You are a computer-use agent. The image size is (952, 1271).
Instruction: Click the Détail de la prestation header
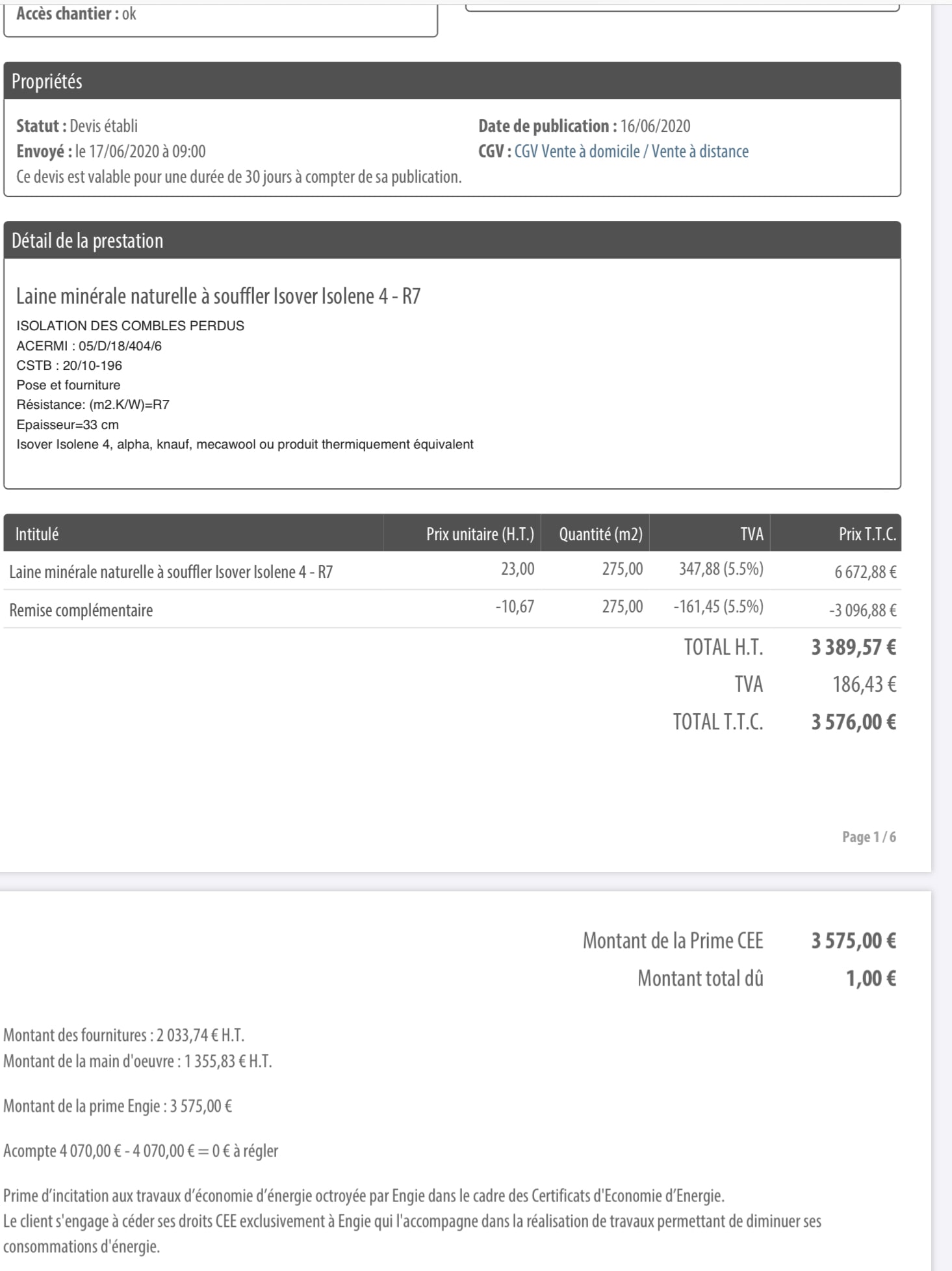pos(452,241)
